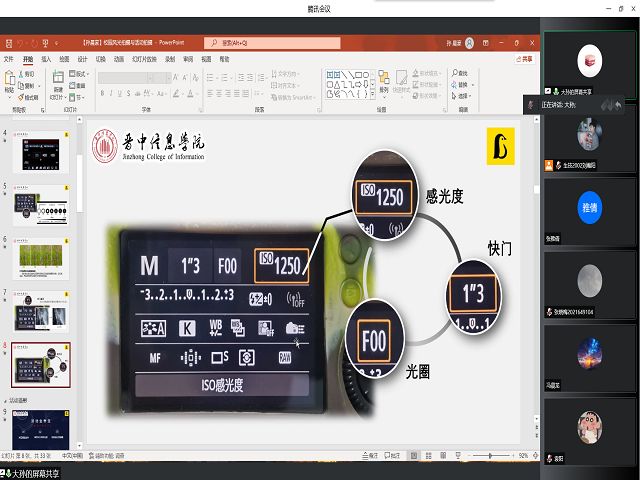Viewport: 640px width, 480px height.
Task: Click the Shape Effects icon in the drawing group
Action: point(416,96)
